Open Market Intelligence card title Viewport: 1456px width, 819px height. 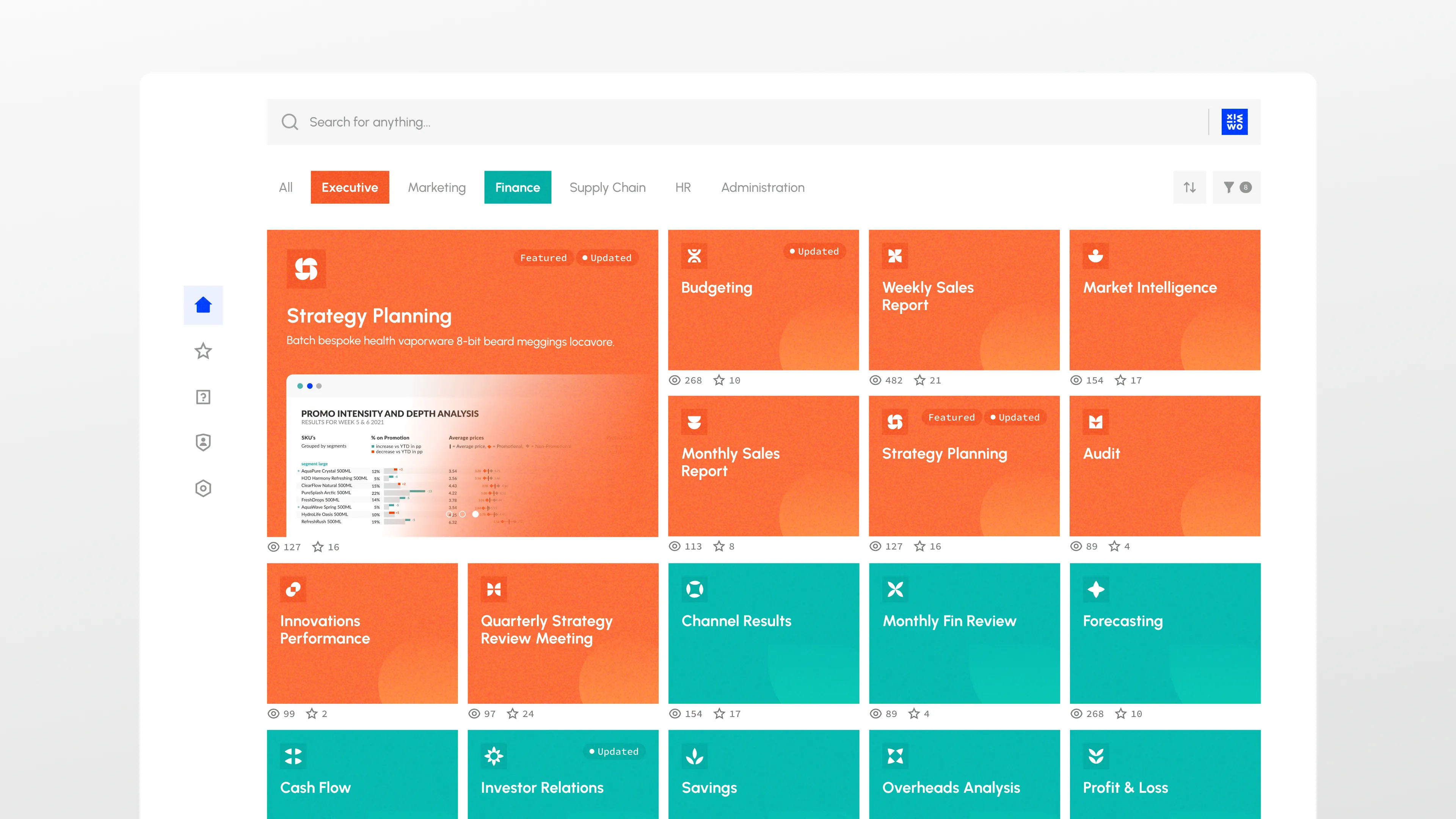(1150, 288)
